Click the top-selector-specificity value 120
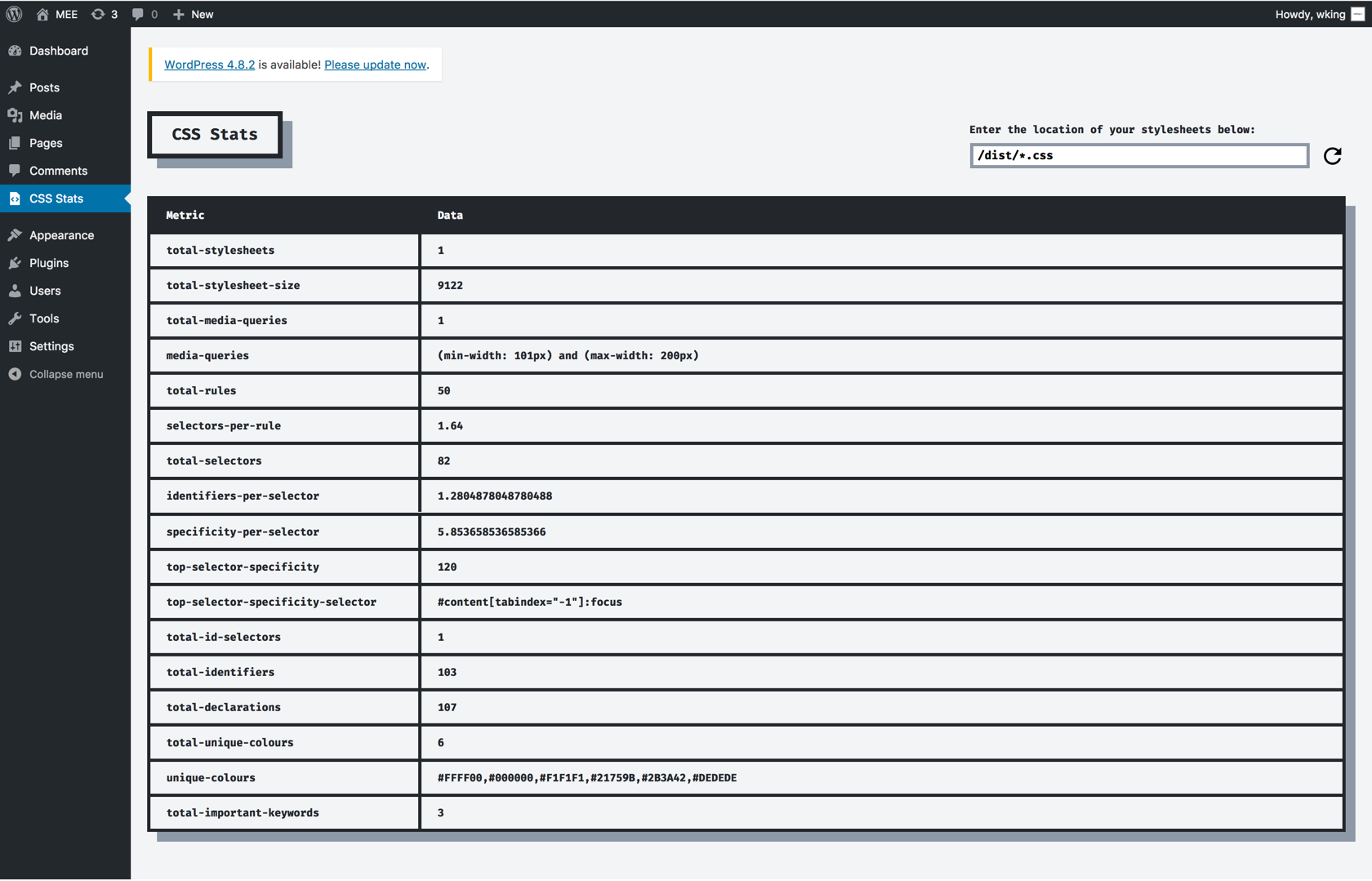Image resolution: width=1372 pixels, height=881 pixels. (x=447, y=567)
